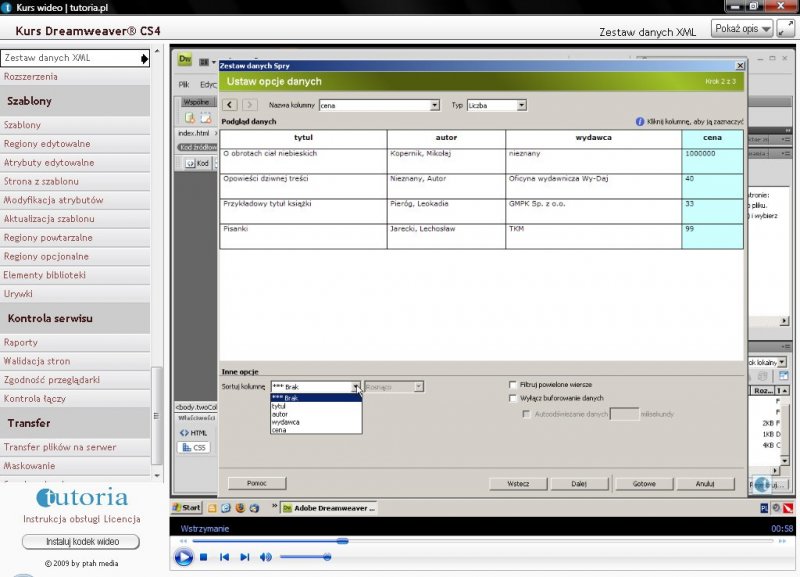Enable Filtruj powielone wiersze checkbox
The width and height of the screenshot is (800, 577).
(513, 384)
